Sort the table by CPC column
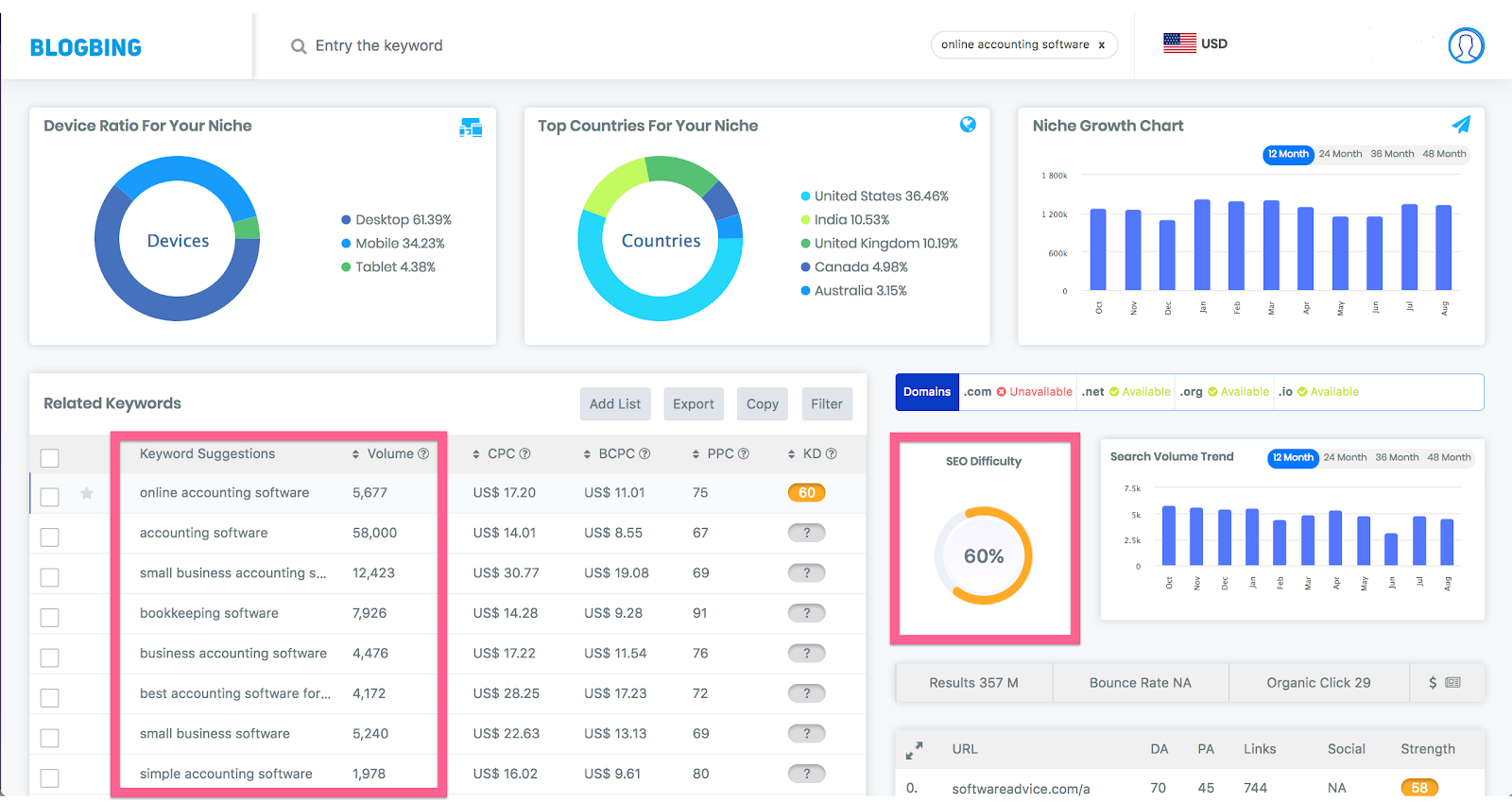Screen dimensions: 1512x802 coord(501,453)
